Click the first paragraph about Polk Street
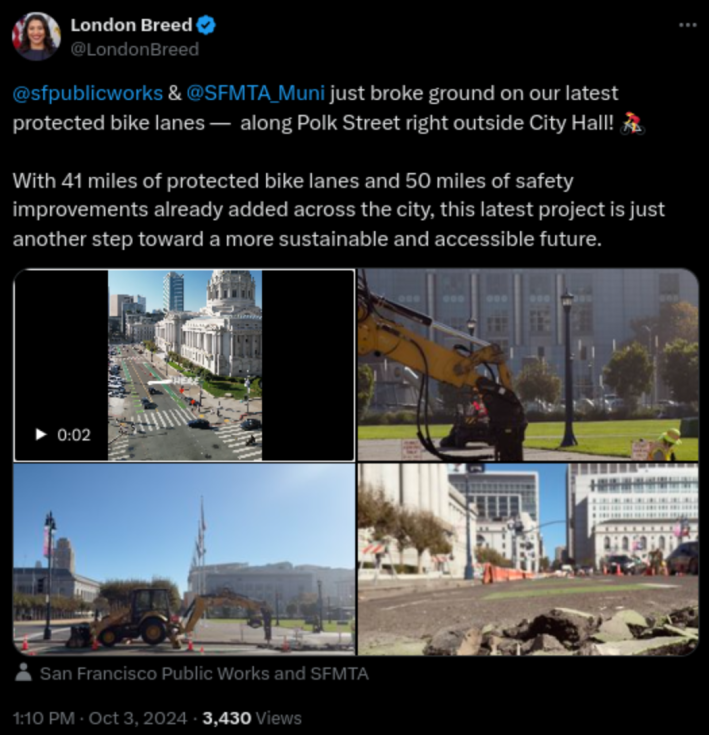The height and width of the screenshot is (735, 709). [x=329, y=108]
